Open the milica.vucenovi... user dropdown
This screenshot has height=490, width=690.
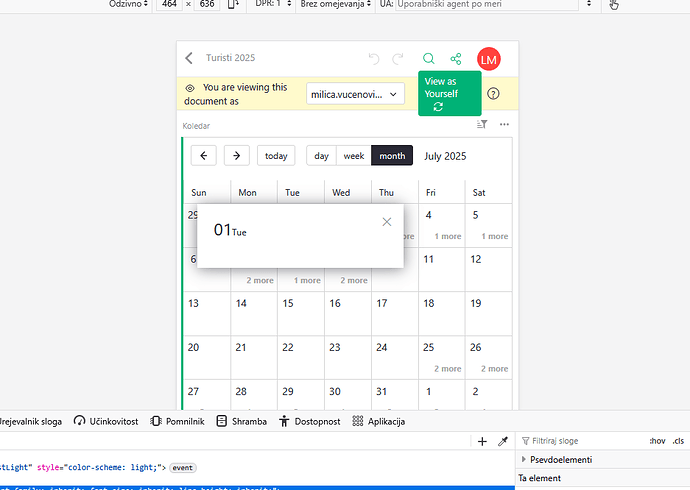356,94
